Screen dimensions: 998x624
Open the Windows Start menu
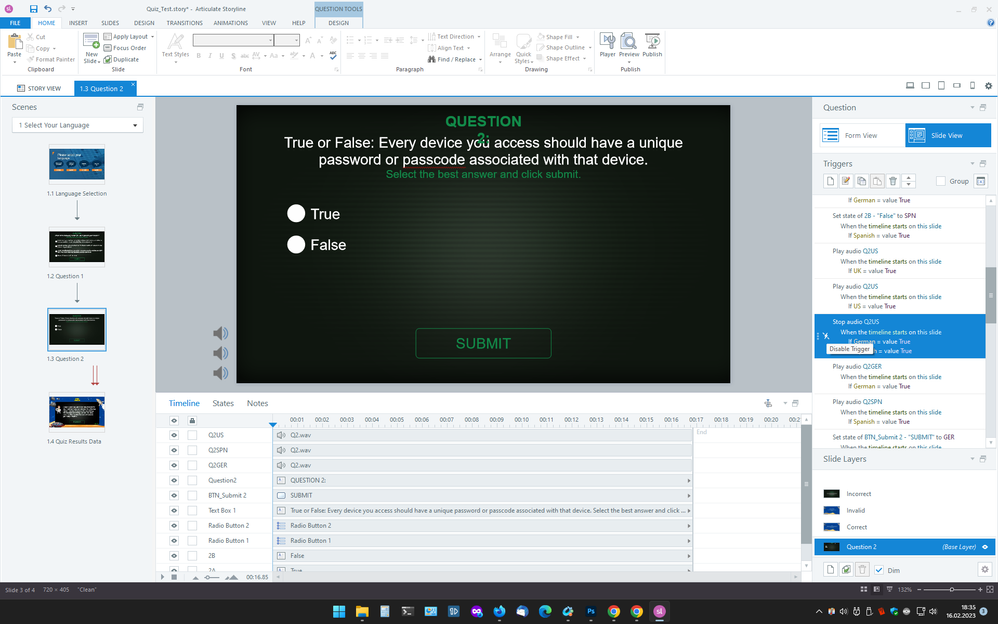(x=339, y=611)
